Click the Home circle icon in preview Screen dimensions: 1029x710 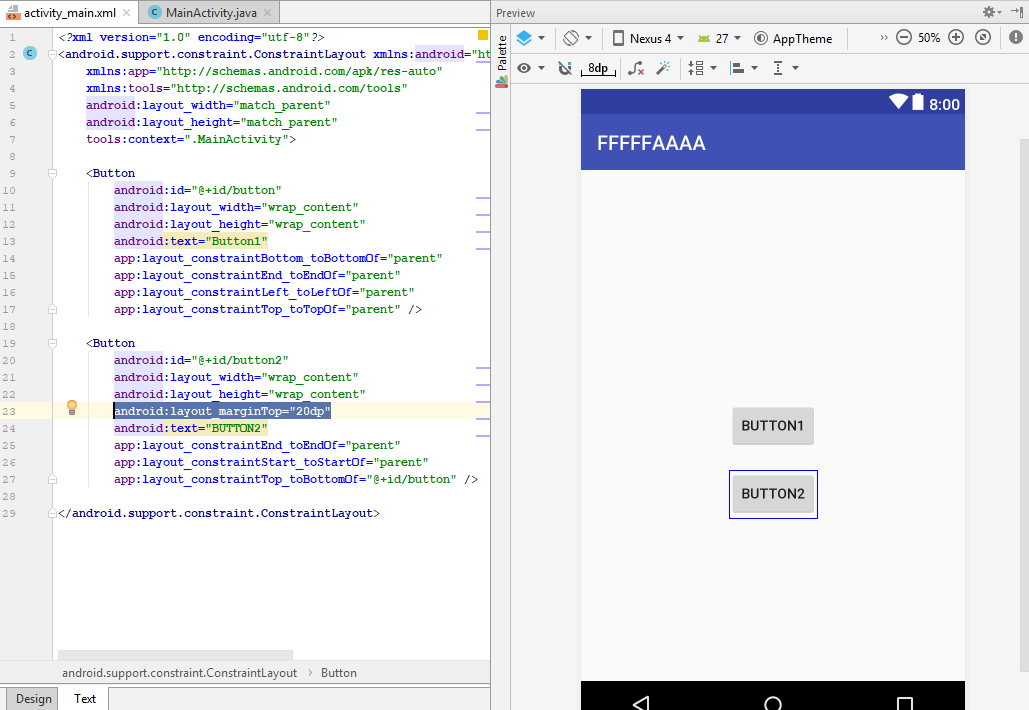[x=773, y=703]
